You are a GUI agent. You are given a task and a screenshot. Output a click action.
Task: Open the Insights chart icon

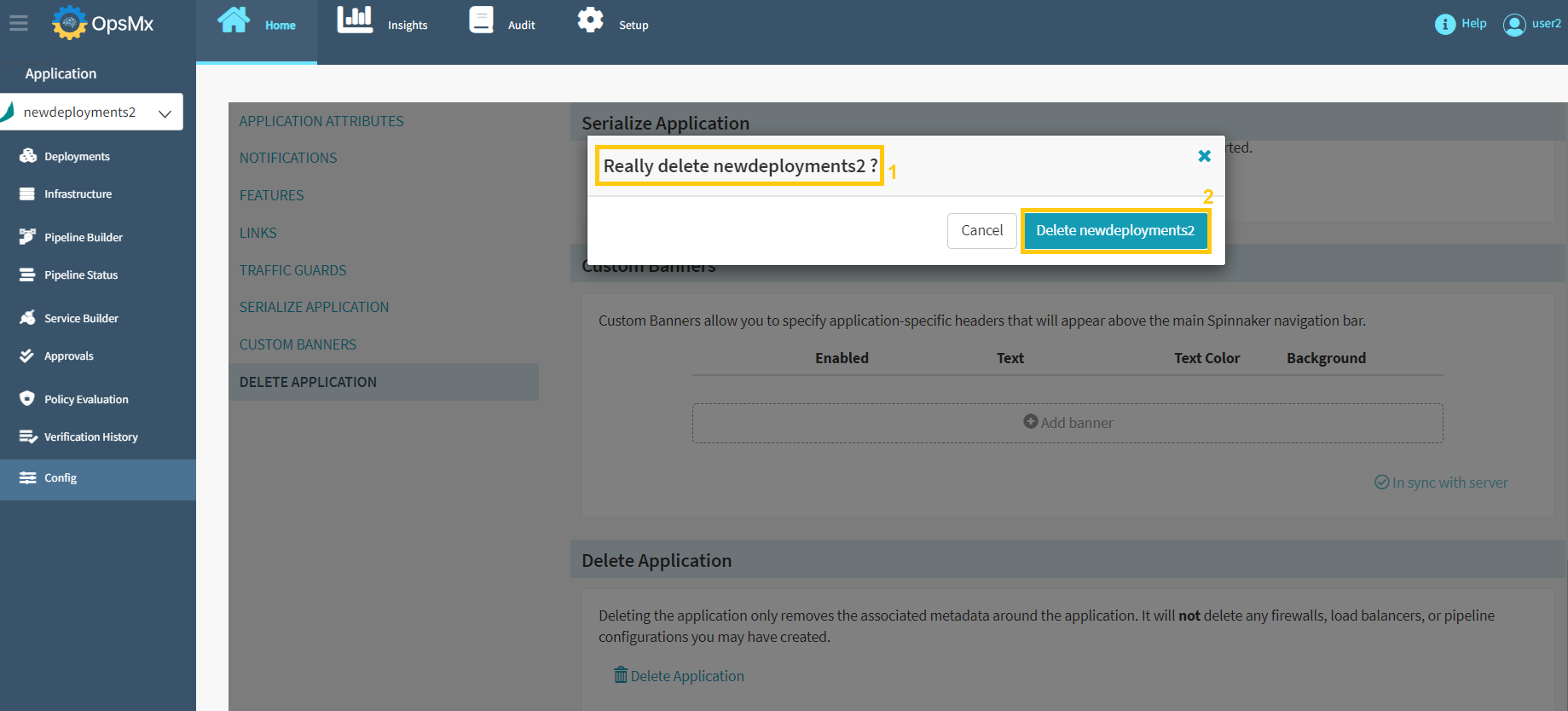click(x=355, y=20)
